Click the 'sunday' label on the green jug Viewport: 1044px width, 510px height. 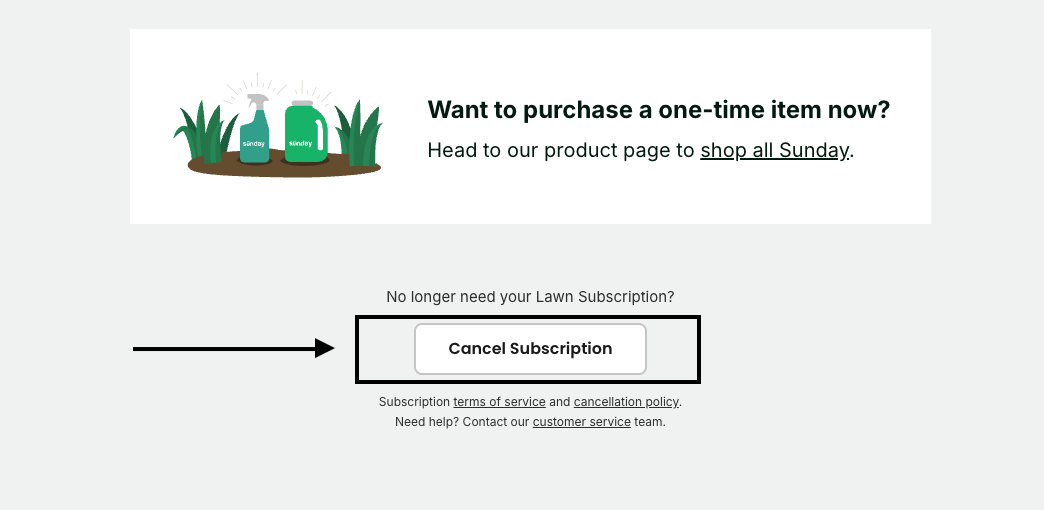tap(300, 143)
